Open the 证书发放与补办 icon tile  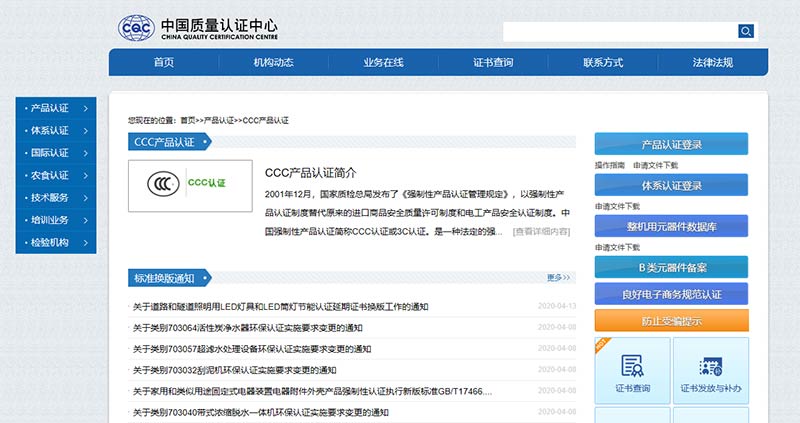(711, 371)
